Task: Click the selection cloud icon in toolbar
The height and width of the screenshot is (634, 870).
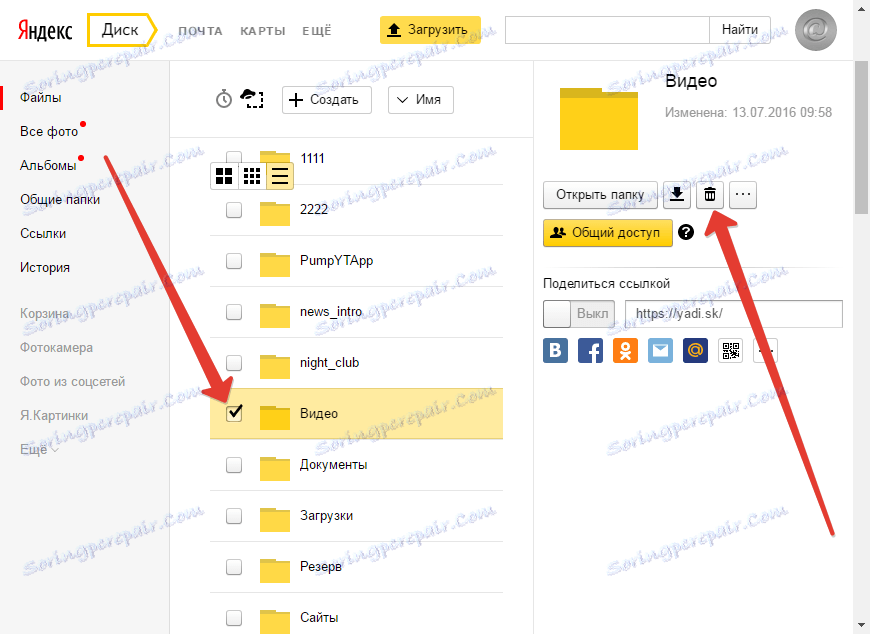Action: pyautogui.click(x=252, y=99)
